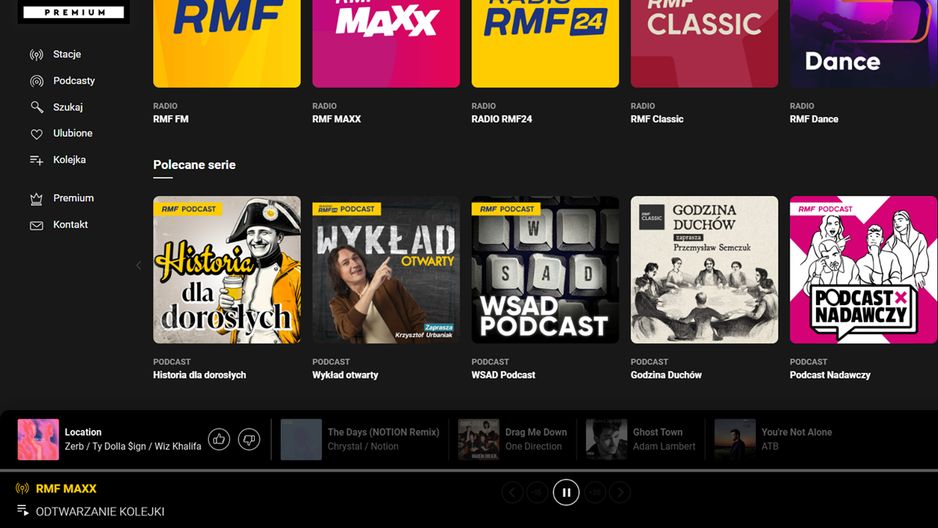The height and width of the screenshot is (528, 938).
Task: Click the You're Not Alone album thumbnail
Action: click(735, 440)
